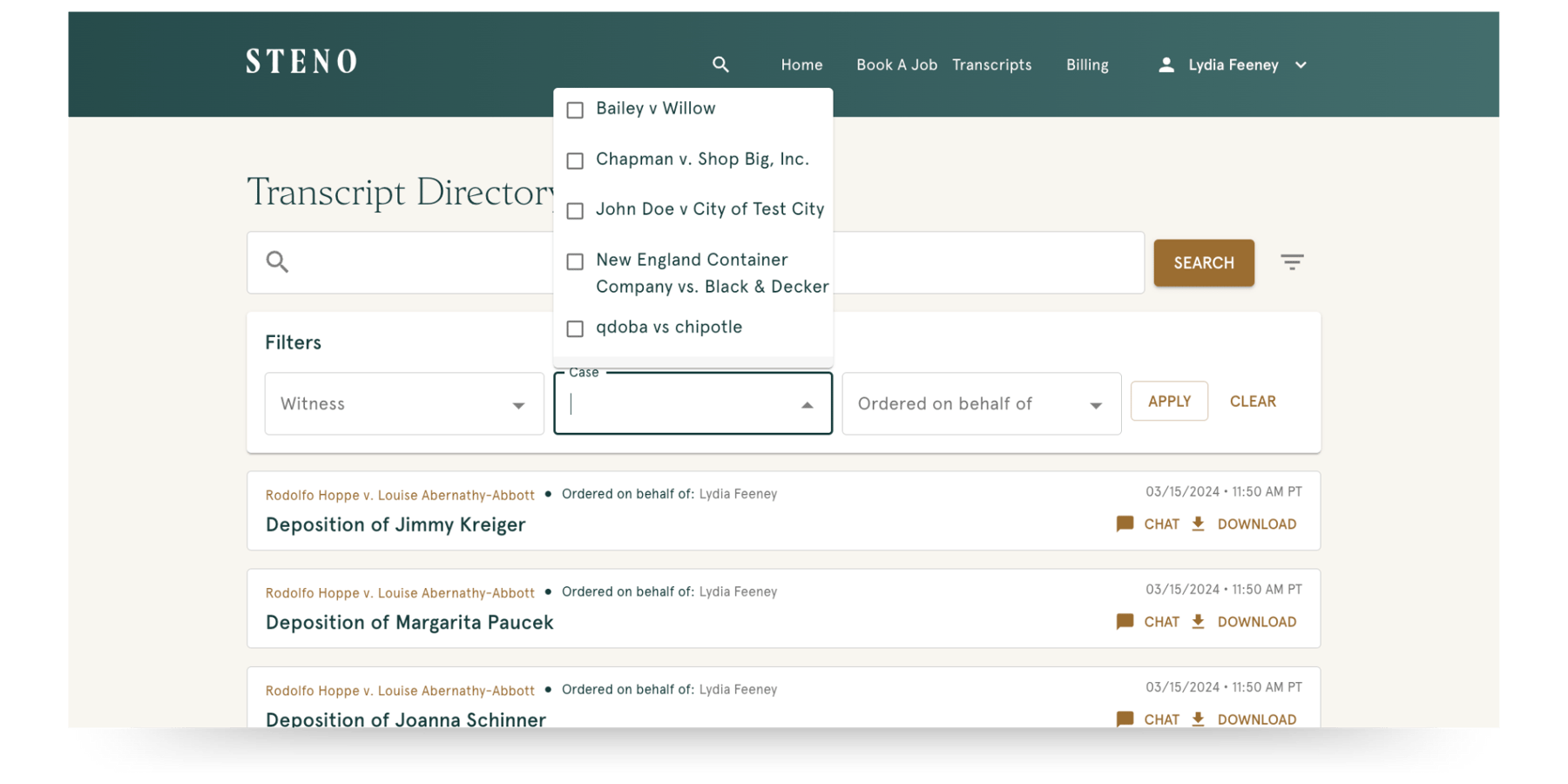This screenshot has height=784, width=1568.
Task: Enable the John Doe v City of Test City checkbox
Action: 575,212
